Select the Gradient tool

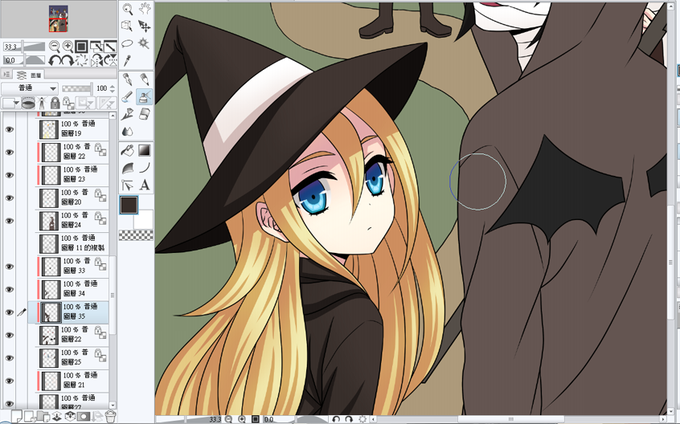[x=144, y=150]
